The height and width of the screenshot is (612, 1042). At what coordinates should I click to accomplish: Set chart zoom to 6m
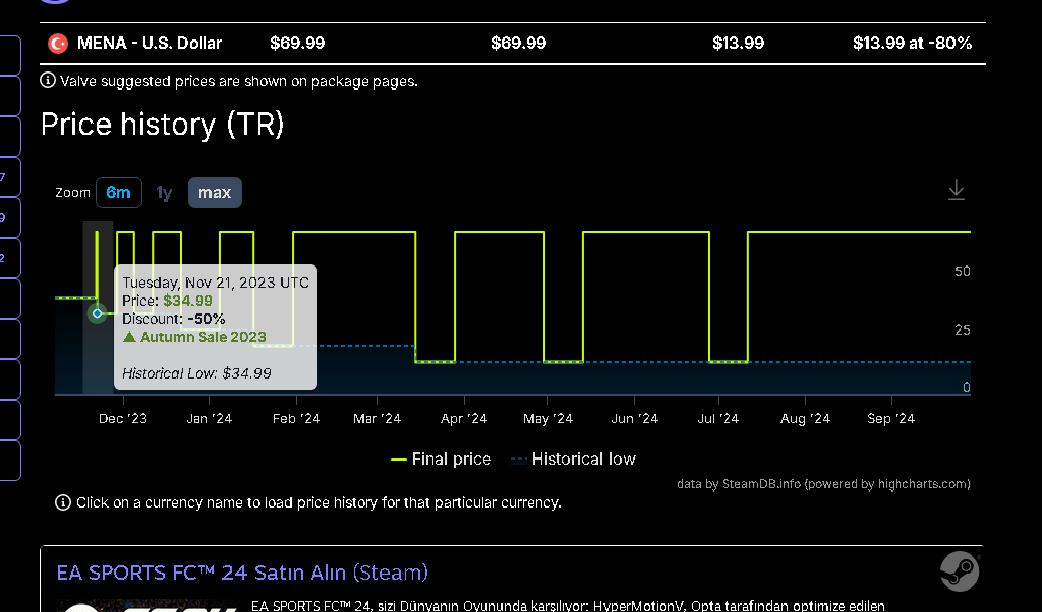(x=118, y=193)
